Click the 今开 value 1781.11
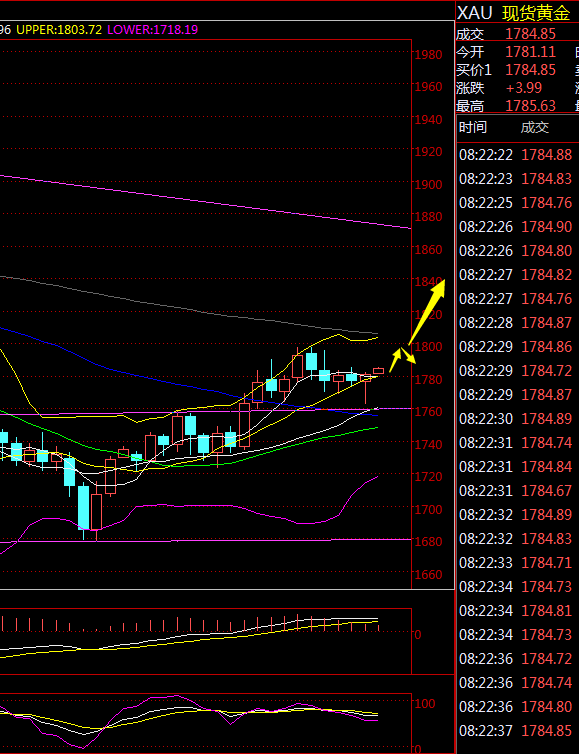 coord(530,52)
